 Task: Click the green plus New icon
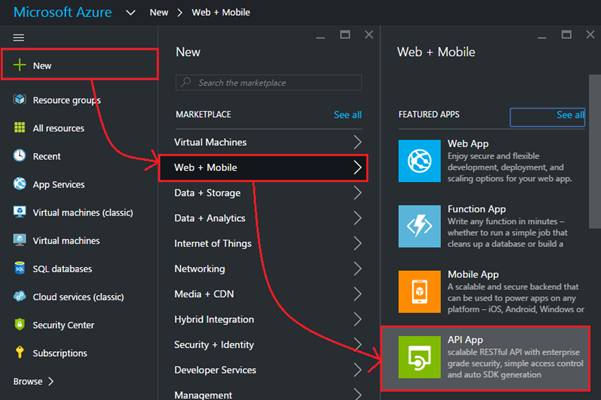19,65
